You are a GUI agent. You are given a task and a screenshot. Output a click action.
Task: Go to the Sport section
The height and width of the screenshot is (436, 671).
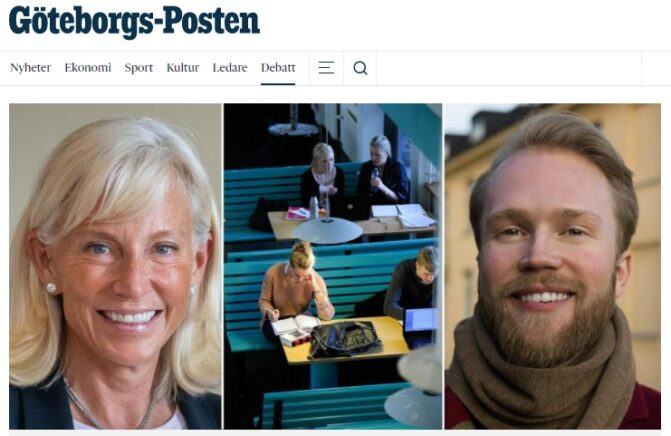click(139, 68)
